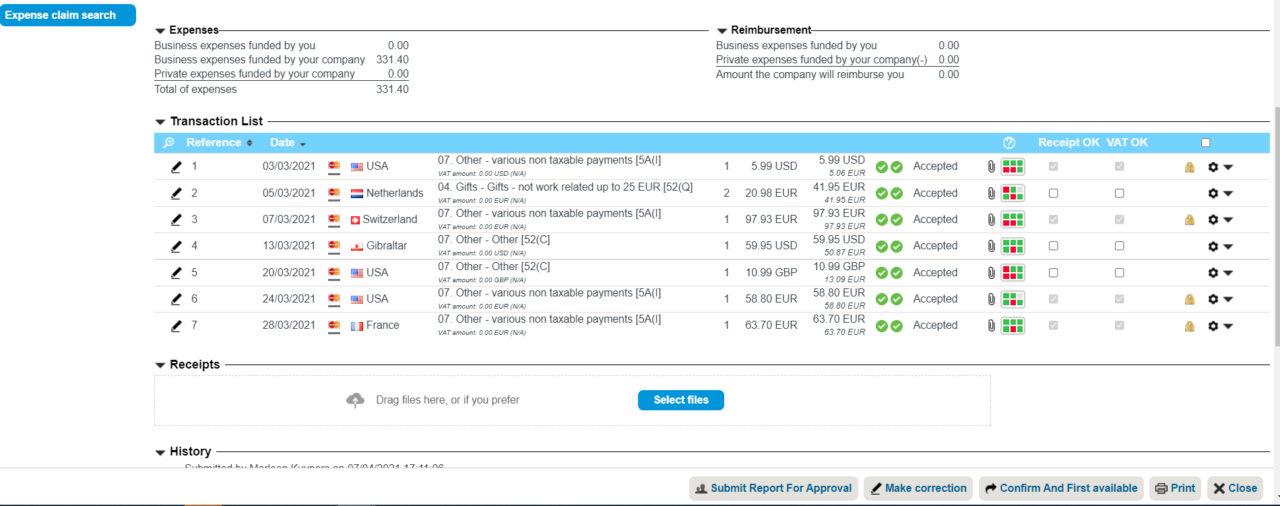The height and width of the screenshot is (506, 1280).
Task: Open the attachment paperclip for the 5.99 USD row
Action: [991, 167]
